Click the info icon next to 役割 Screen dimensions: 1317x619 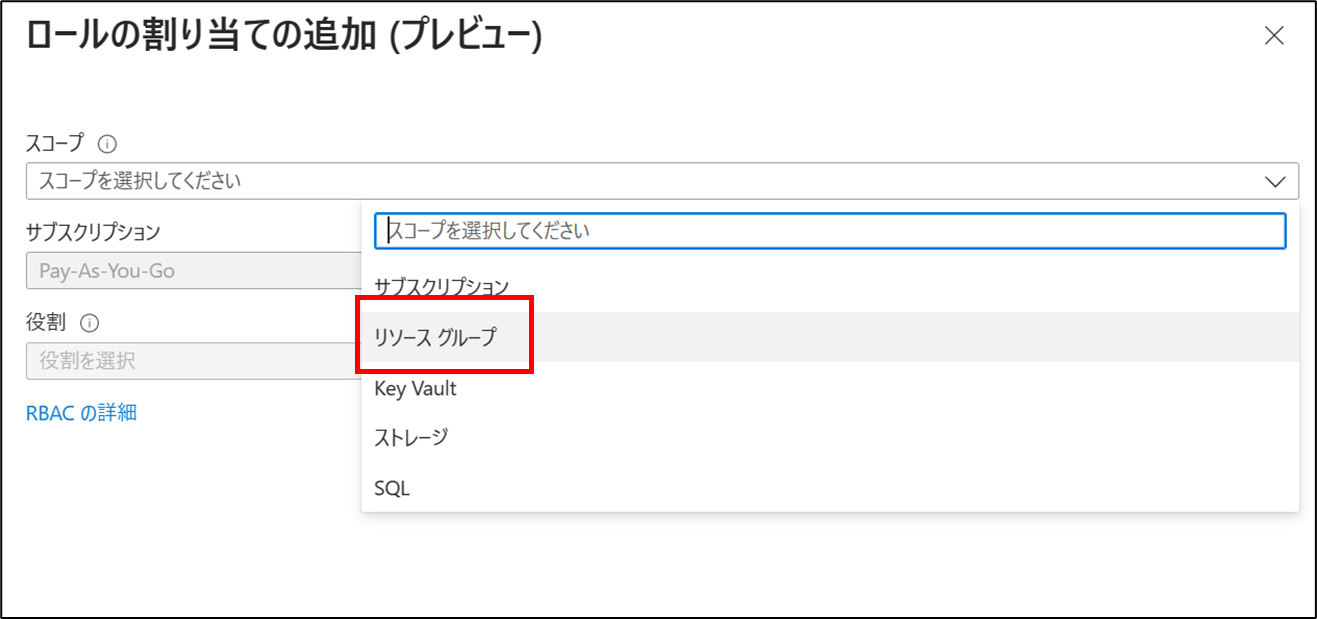[89, 323]
